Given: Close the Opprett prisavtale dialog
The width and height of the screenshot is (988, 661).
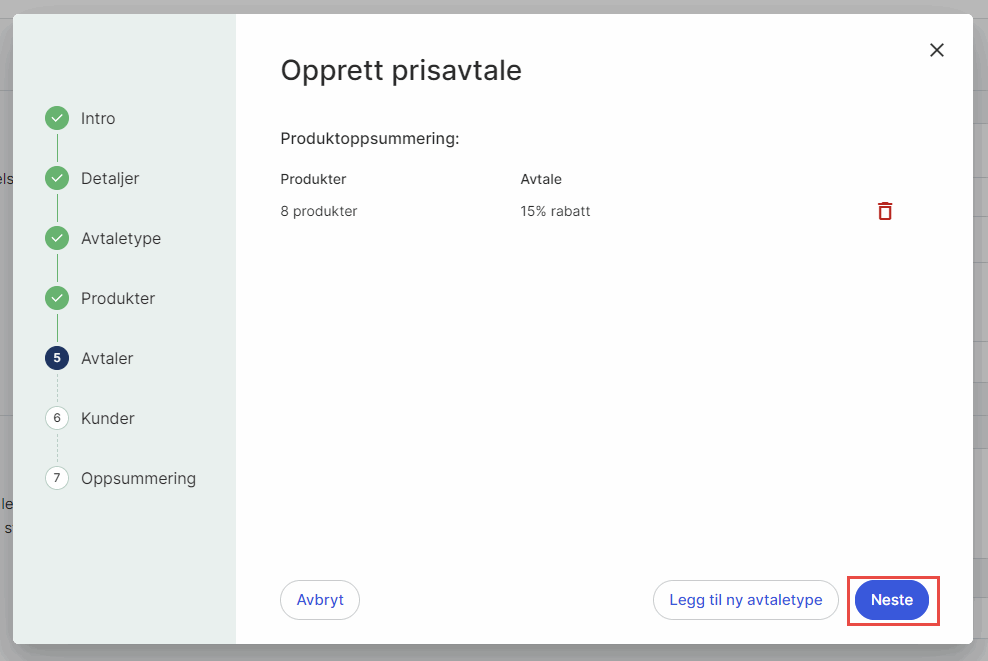Looking at the screenshot, I should (937, 50).
